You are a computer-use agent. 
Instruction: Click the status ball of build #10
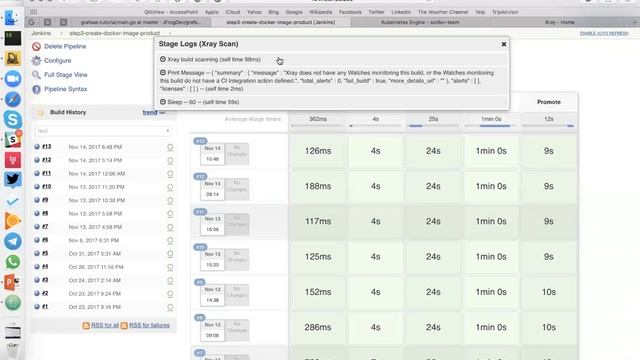(x=37, y=187)
